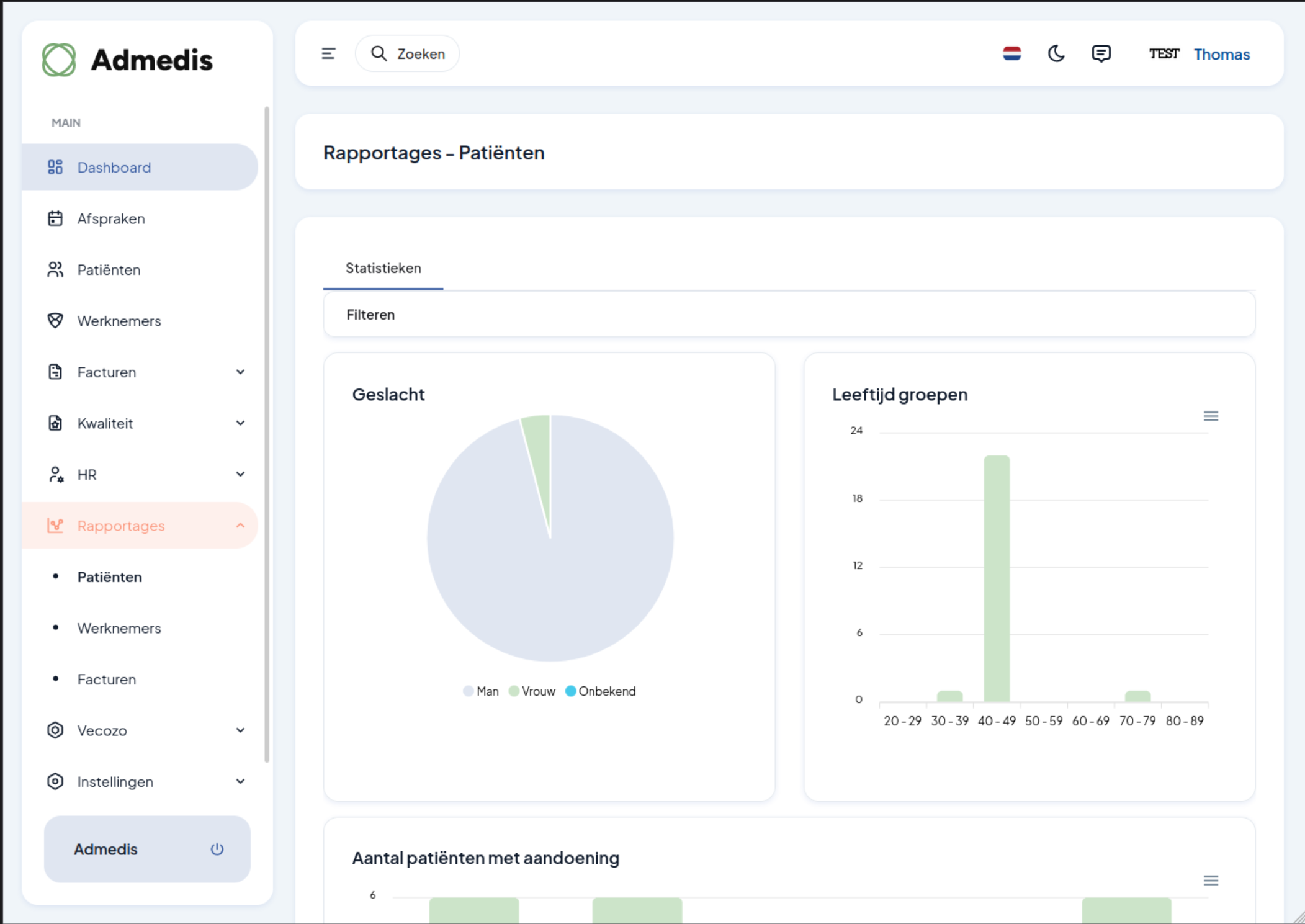This screenshot has width=1305, height=924.
Task: Click the 70 - 79 age bar
Action: (x=1137, y=696)
